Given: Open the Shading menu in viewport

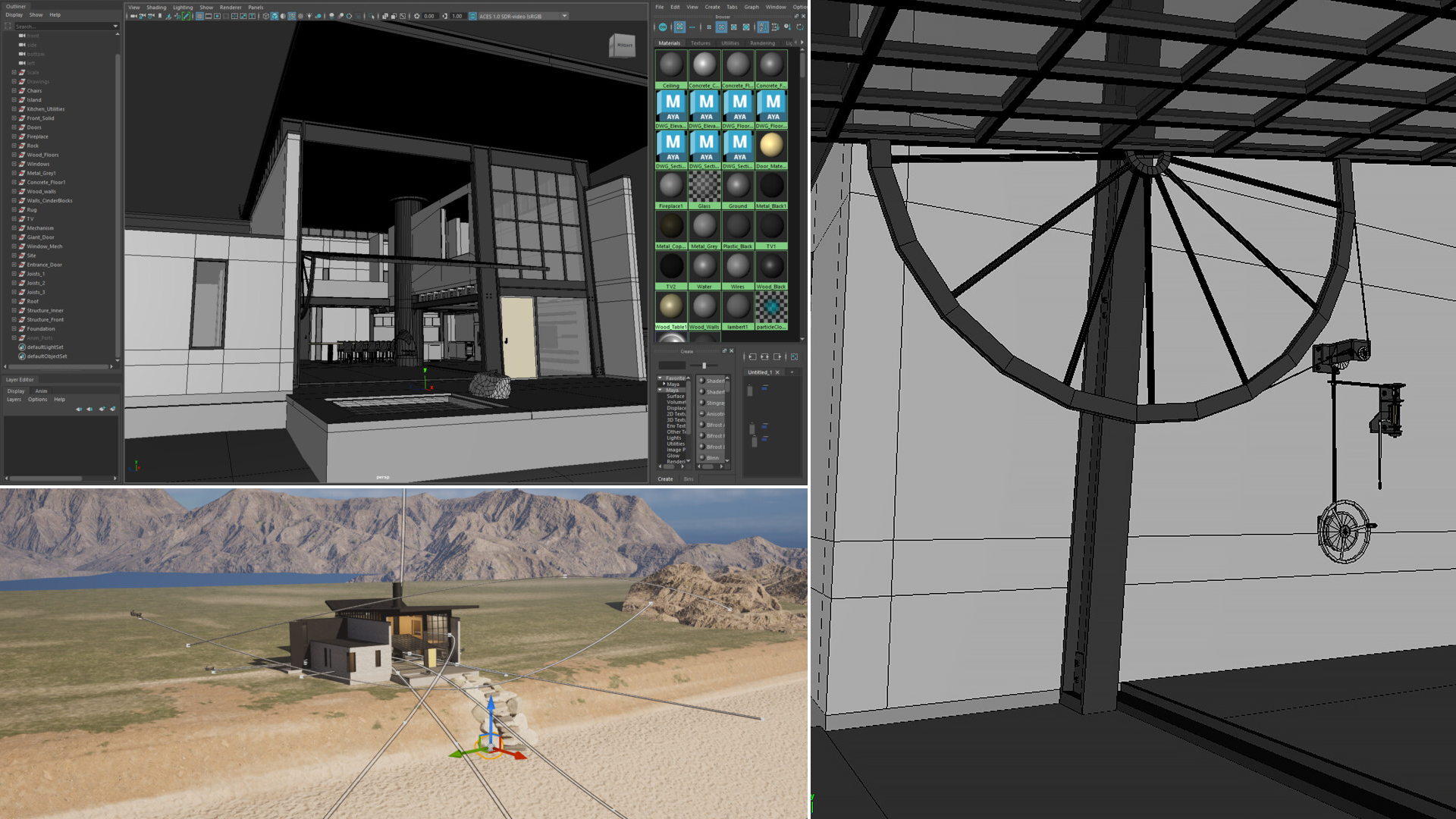Looking at the screenshot, I should [156, 8].
